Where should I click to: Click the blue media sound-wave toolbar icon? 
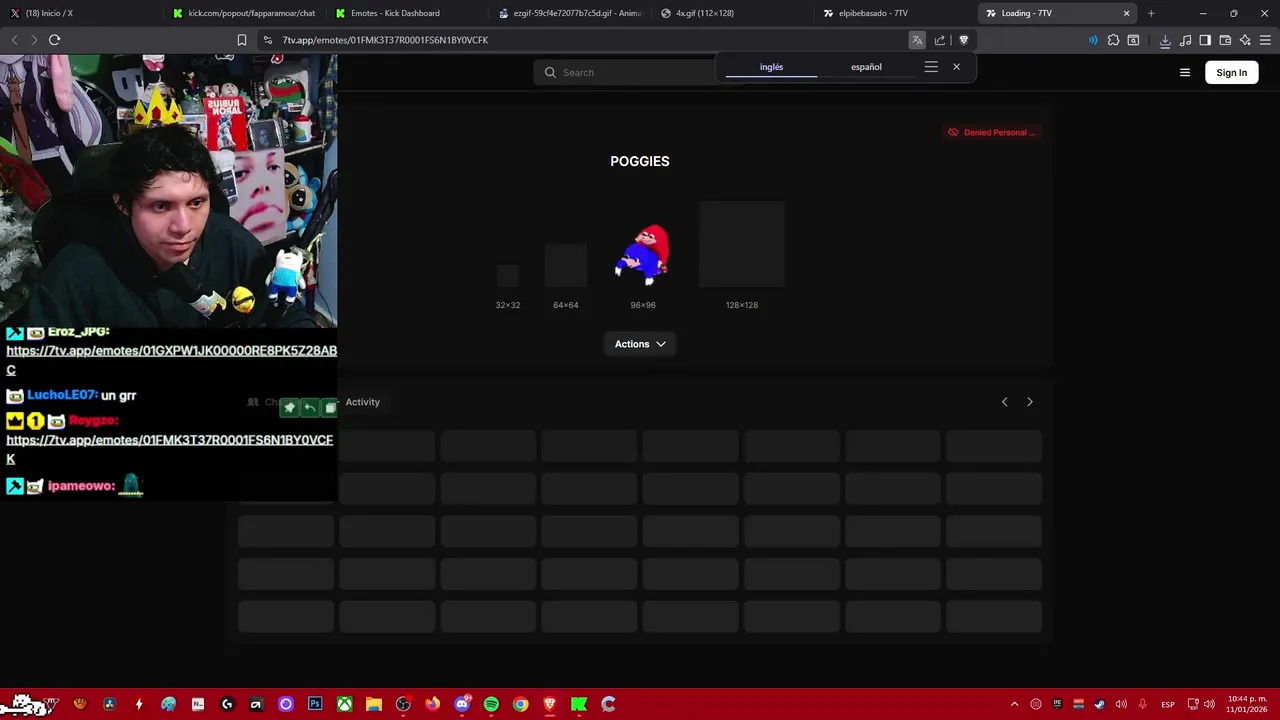1093,40
